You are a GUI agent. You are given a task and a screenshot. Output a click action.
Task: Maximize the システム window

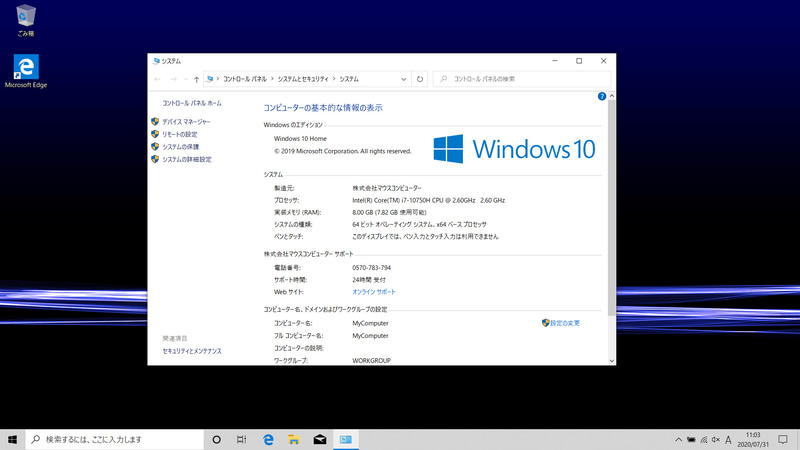point(579,61)
